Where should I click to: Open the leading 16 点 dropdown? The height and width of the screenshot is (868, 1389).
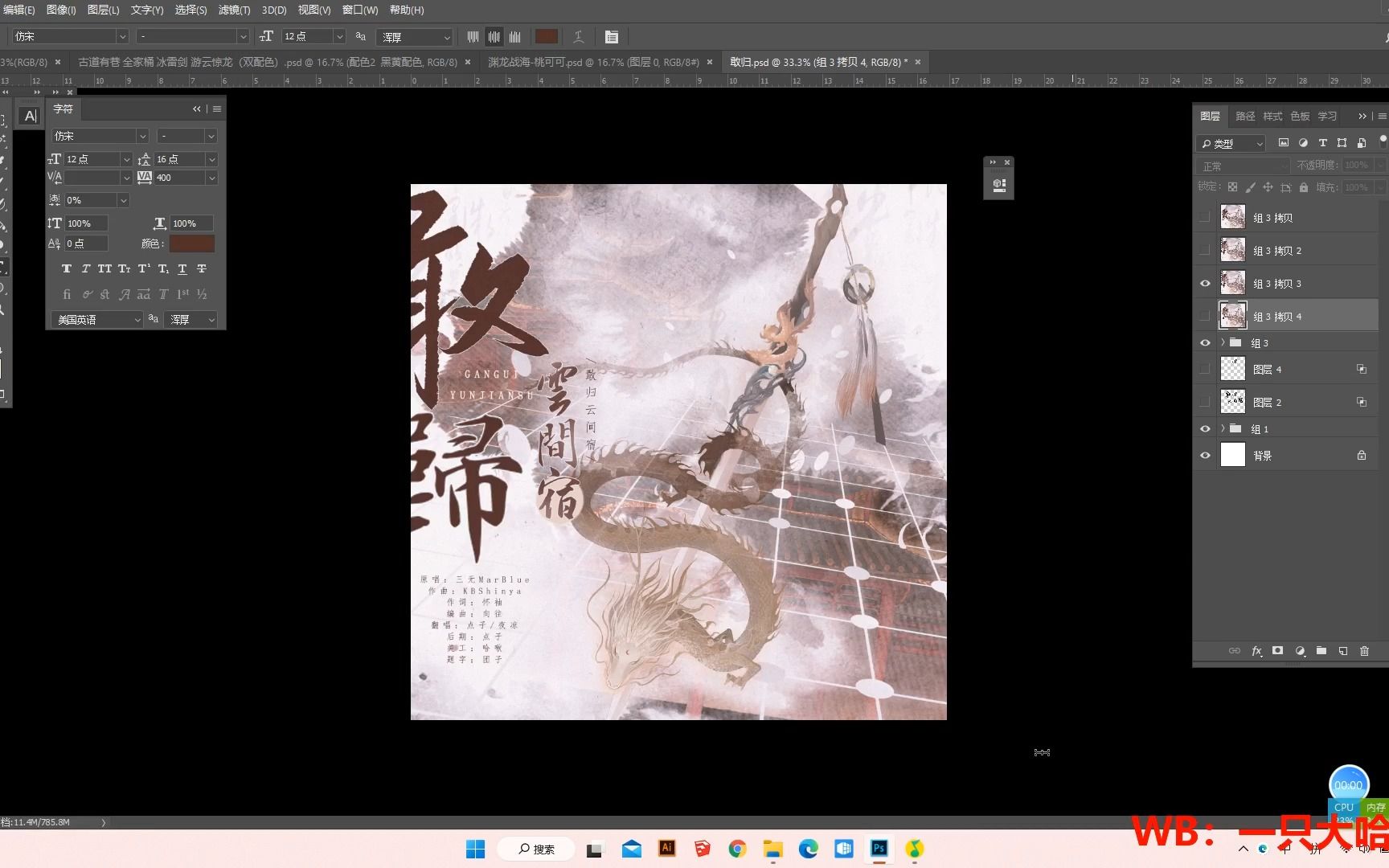[x=211, y=159]
